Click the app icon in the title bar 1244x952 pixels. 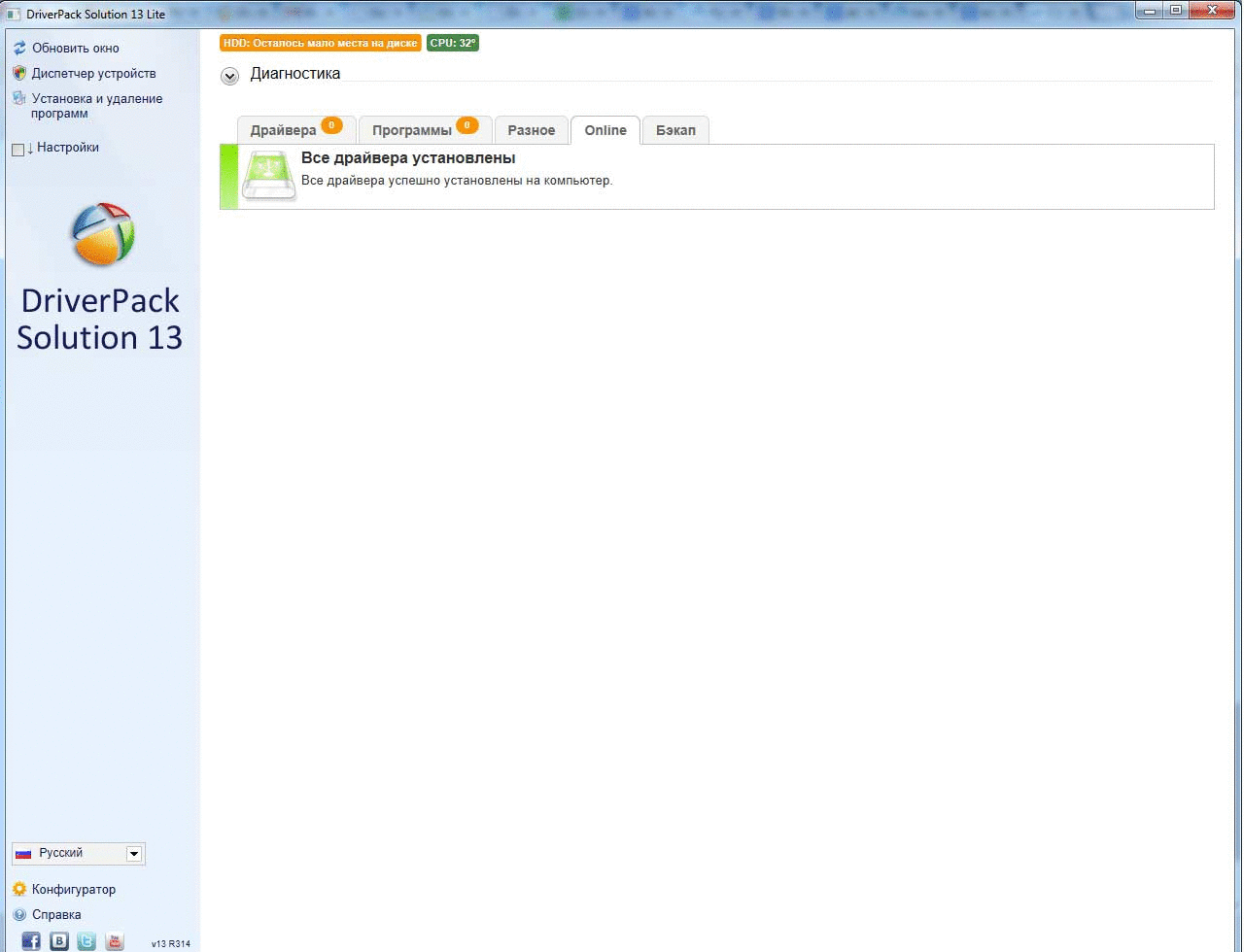pyautogui.click(x=14, y=14)
